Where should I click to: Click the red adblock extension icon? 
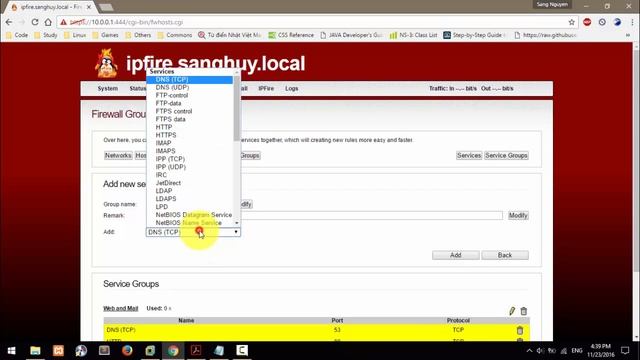tap(587, 22)
